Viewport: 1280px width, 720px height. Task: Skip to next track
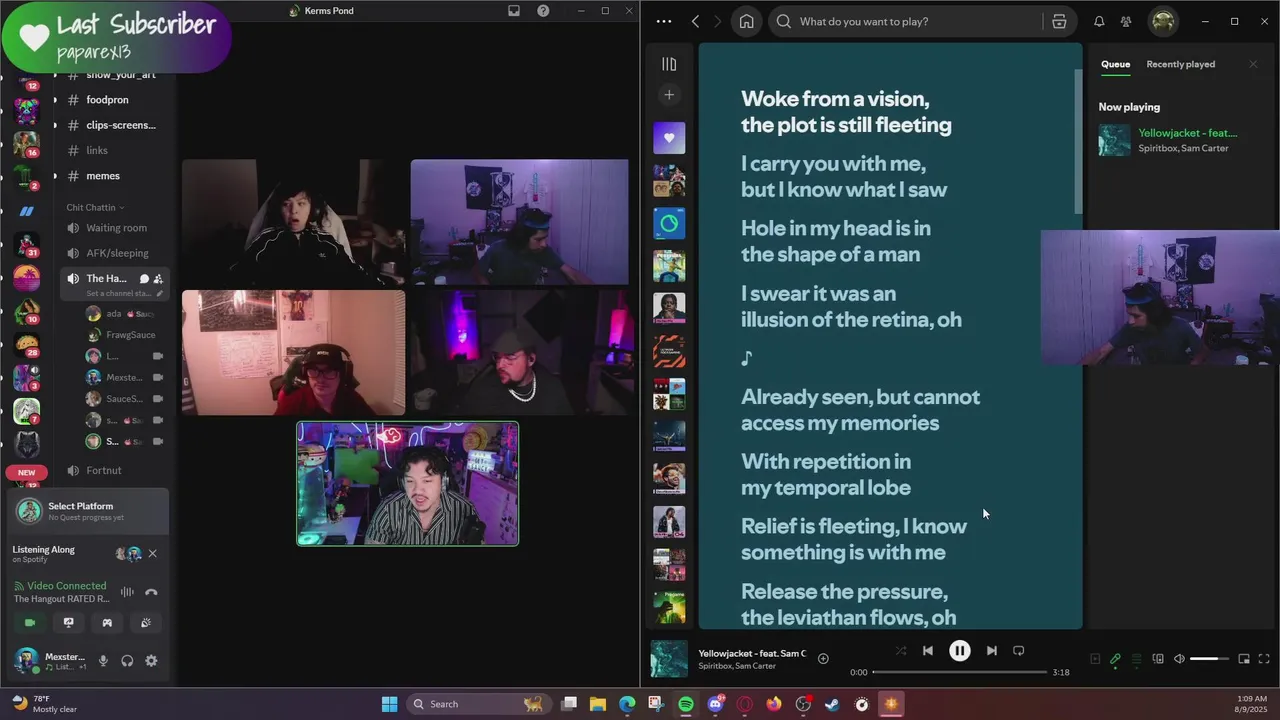(x=991, y=651)
